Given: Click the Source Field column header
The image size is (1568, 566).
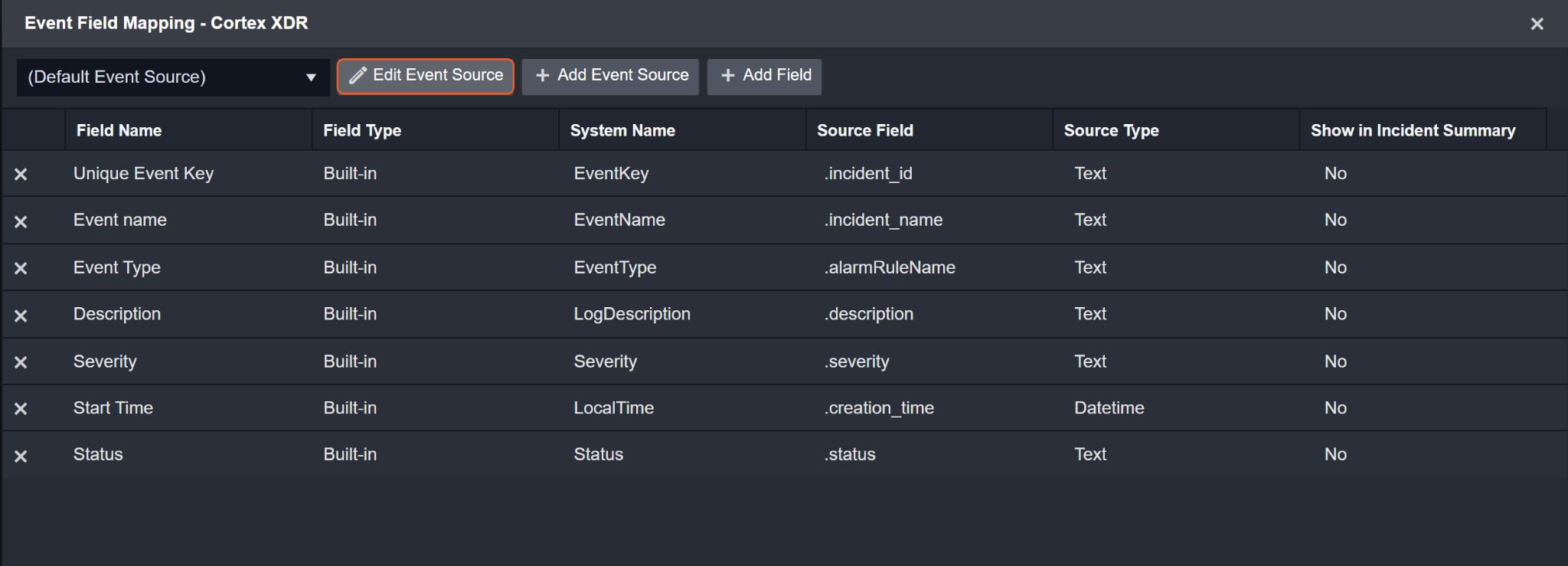Looking at the screenshot, I should coord(864,130).
